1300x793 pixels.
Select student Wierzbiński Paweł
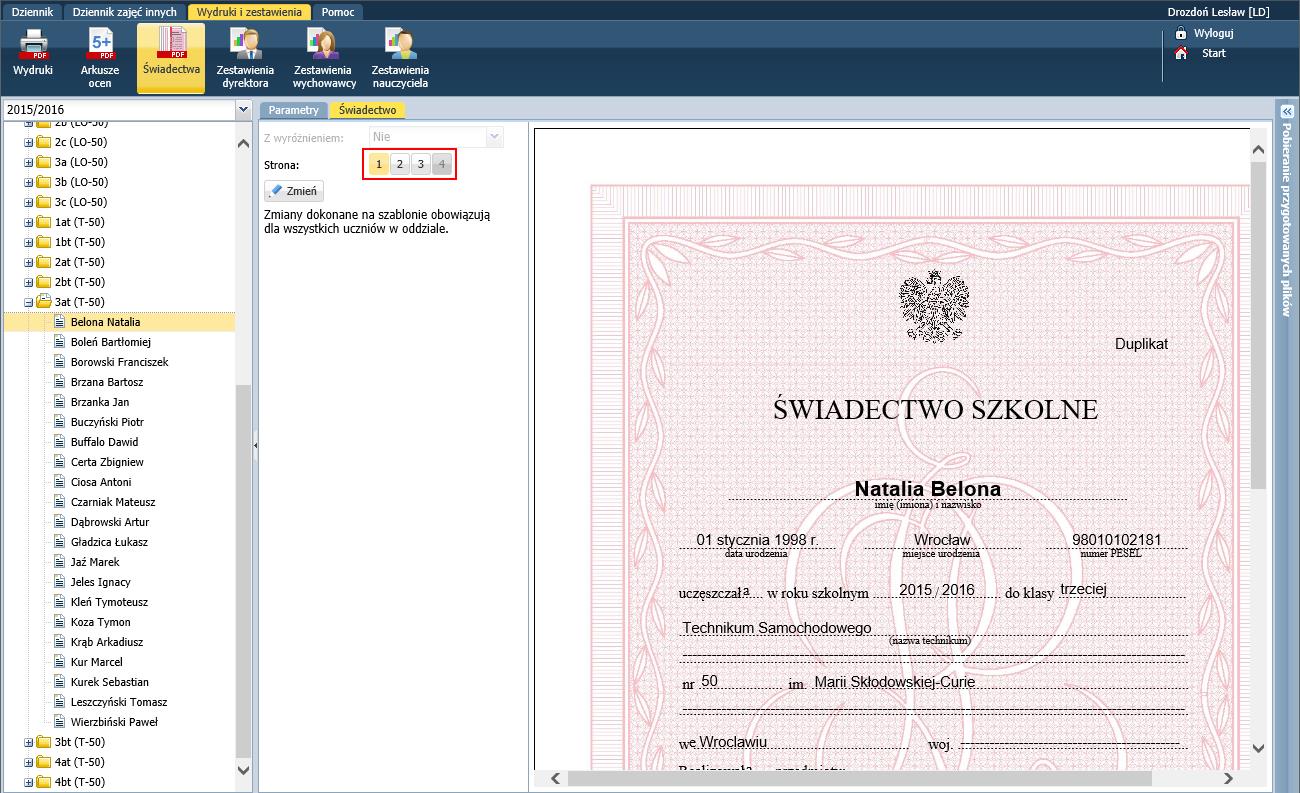point(114,722)
